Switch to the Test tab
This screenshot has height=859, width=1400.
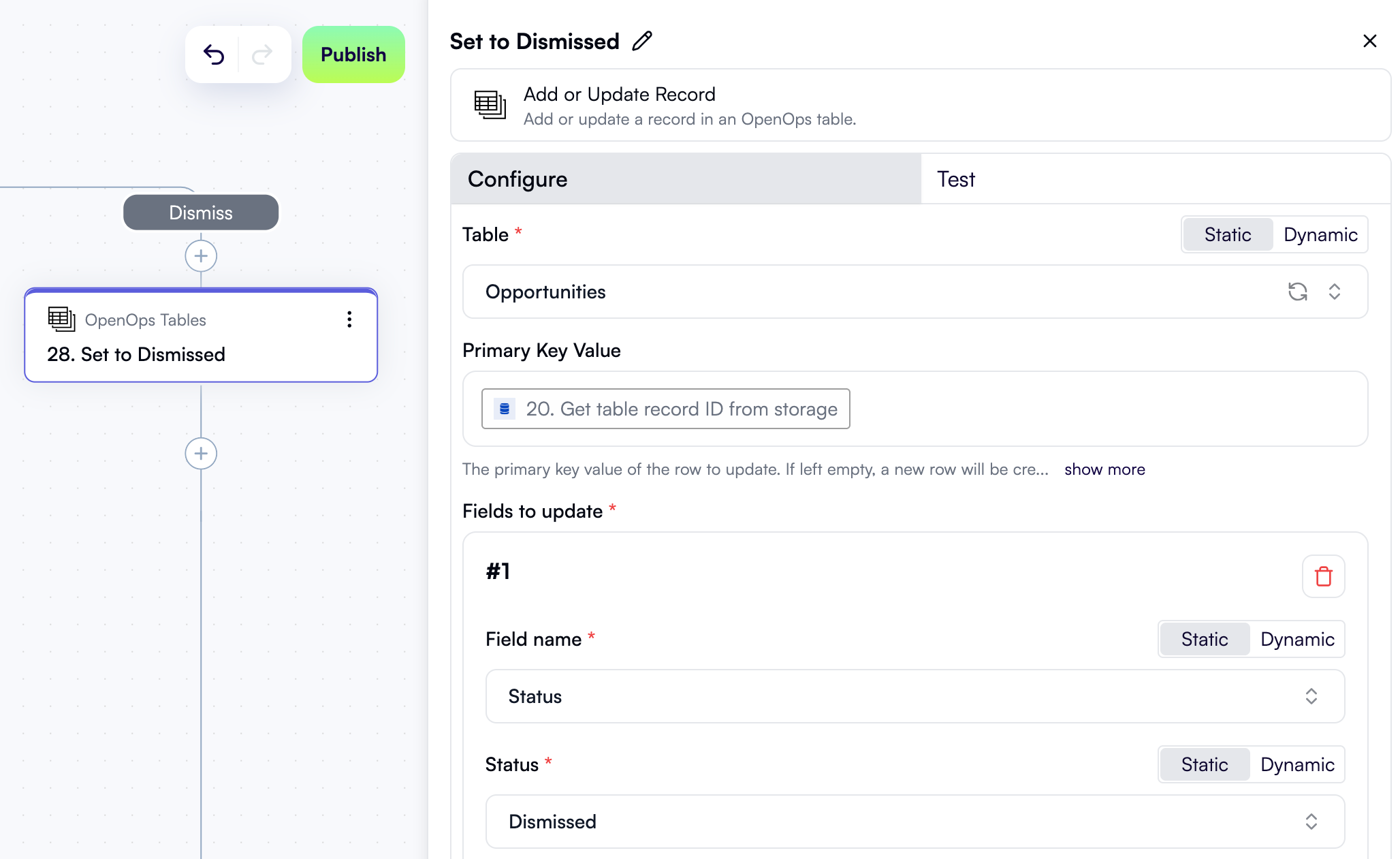click(x=955, y=179)
